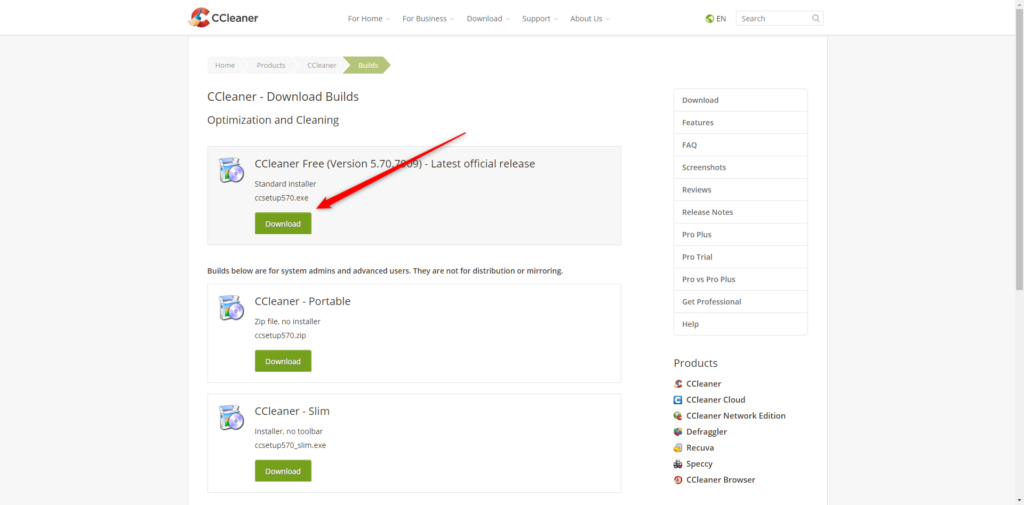Click the CCleaner Cloud product icon
Screen dimensions: 1024x505
(x=678, y=400)
